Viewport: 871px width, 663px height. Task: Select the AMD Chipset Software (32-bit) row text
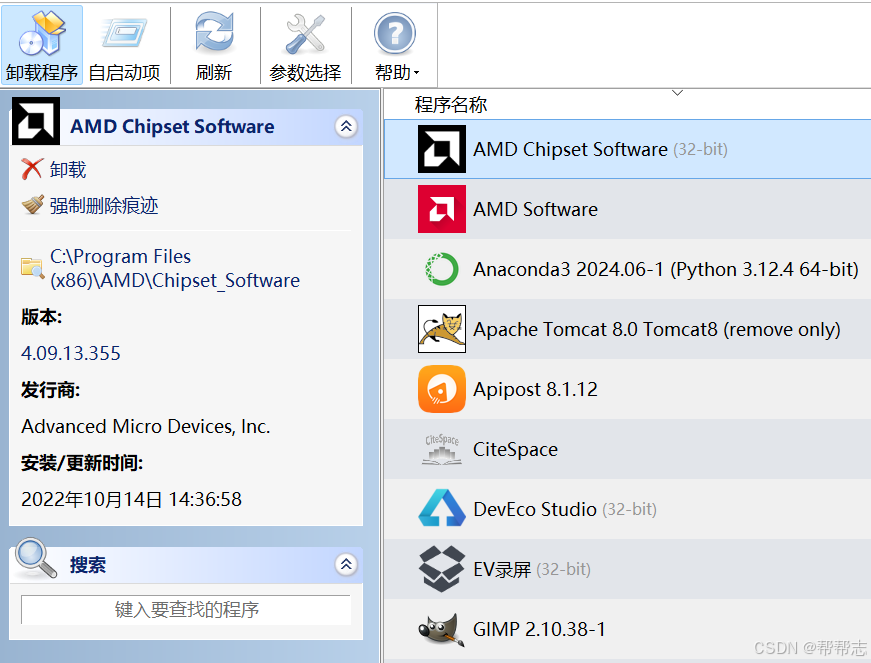pyautogui.click(x=600, y=149)
